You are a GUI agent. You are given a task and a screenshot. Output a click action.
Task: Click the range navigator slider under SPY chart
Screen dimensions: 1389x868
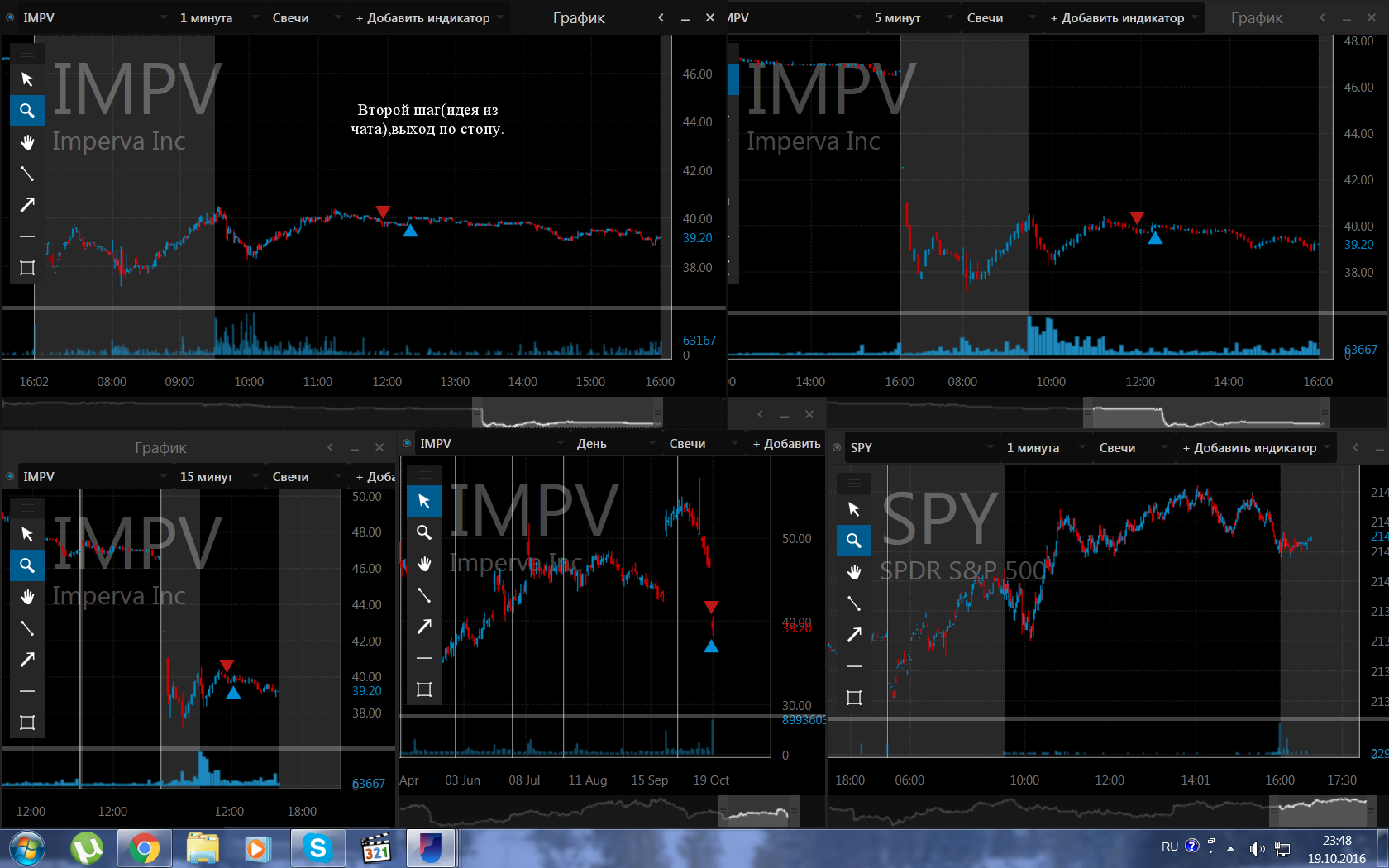pos(1322,810)
